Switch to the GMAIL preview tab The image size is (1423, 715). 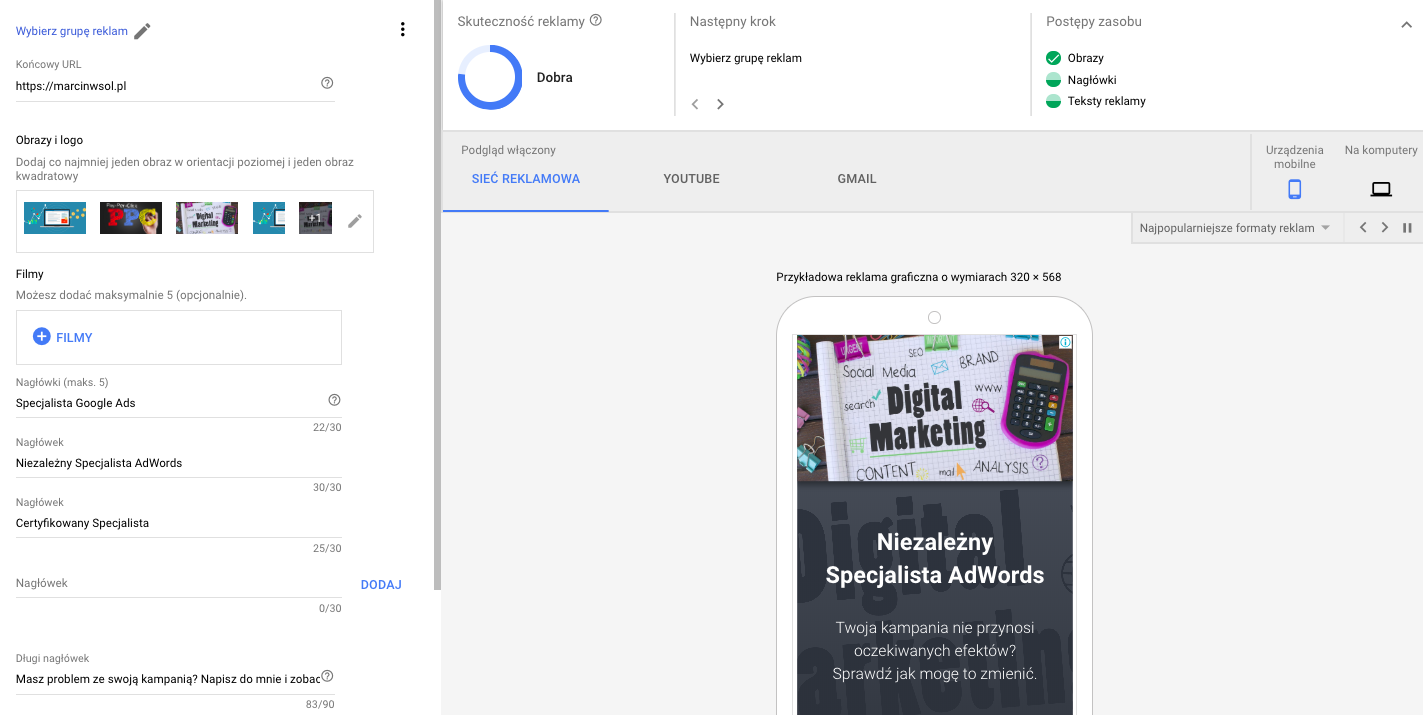coord(857,179)
